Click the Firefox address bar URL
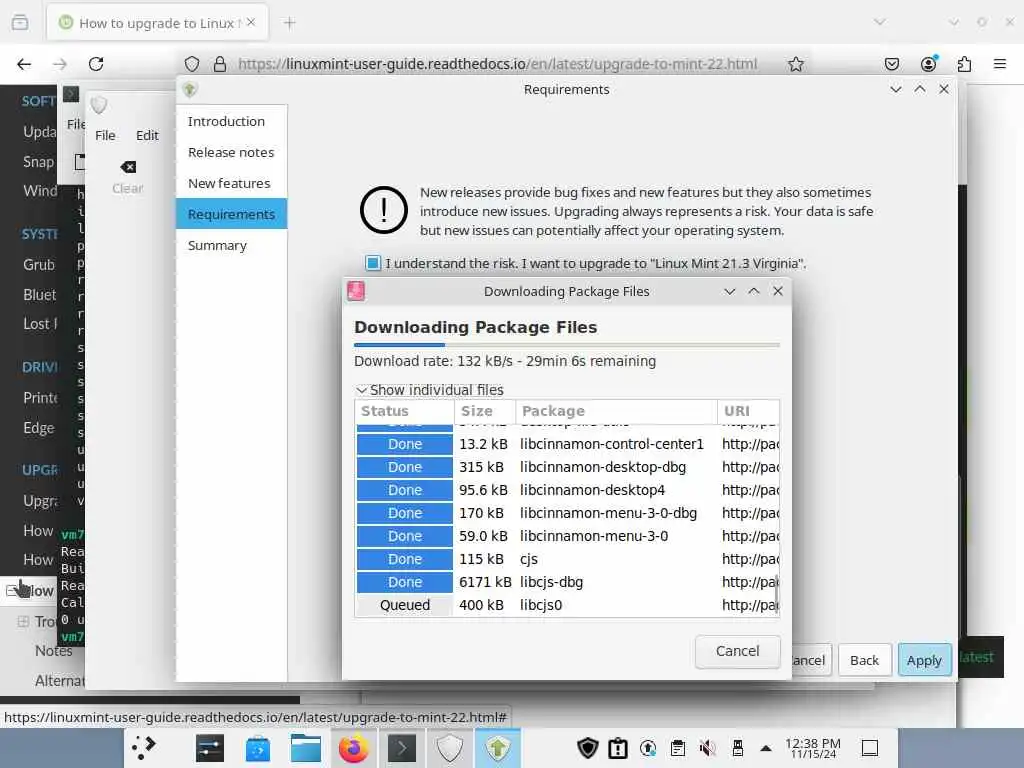1024x768 pixels. point(497,64)
